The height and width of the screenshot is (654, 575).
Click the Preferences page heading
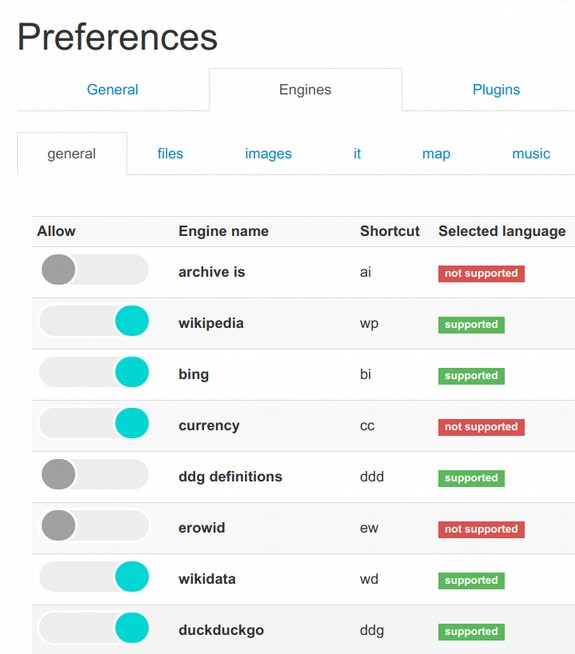click(117, 37)
